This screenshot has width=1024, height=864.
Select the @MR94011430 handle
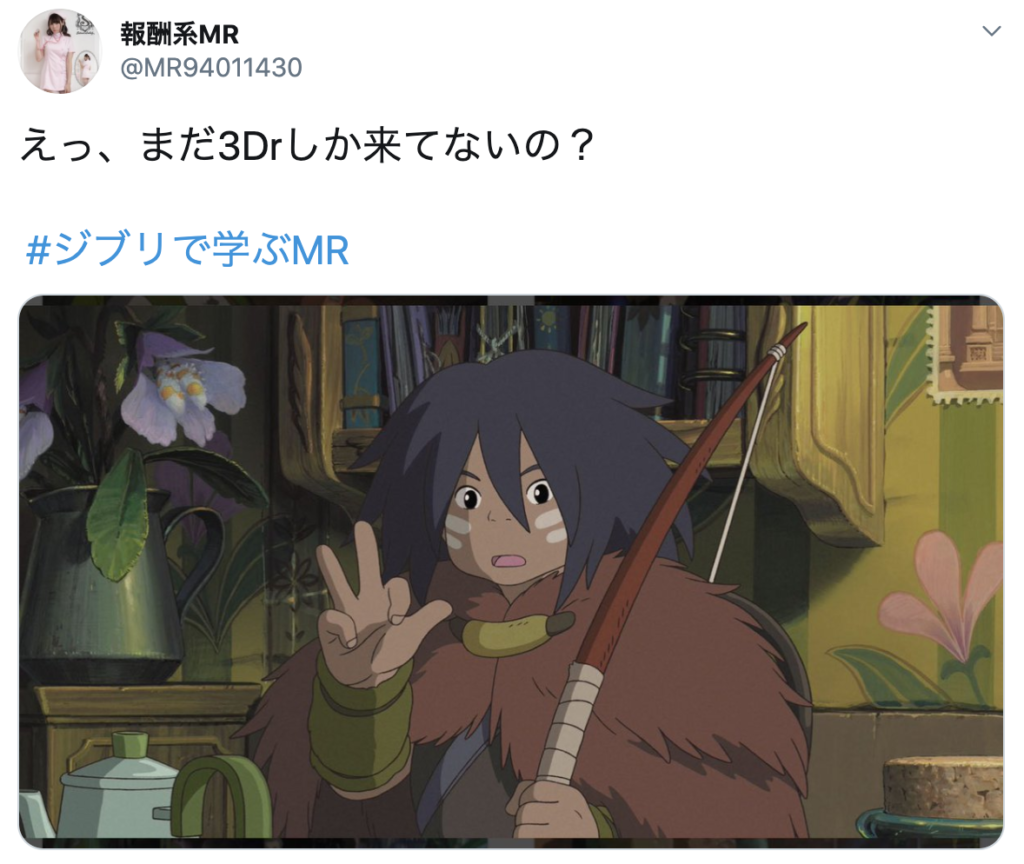(211, 68)
